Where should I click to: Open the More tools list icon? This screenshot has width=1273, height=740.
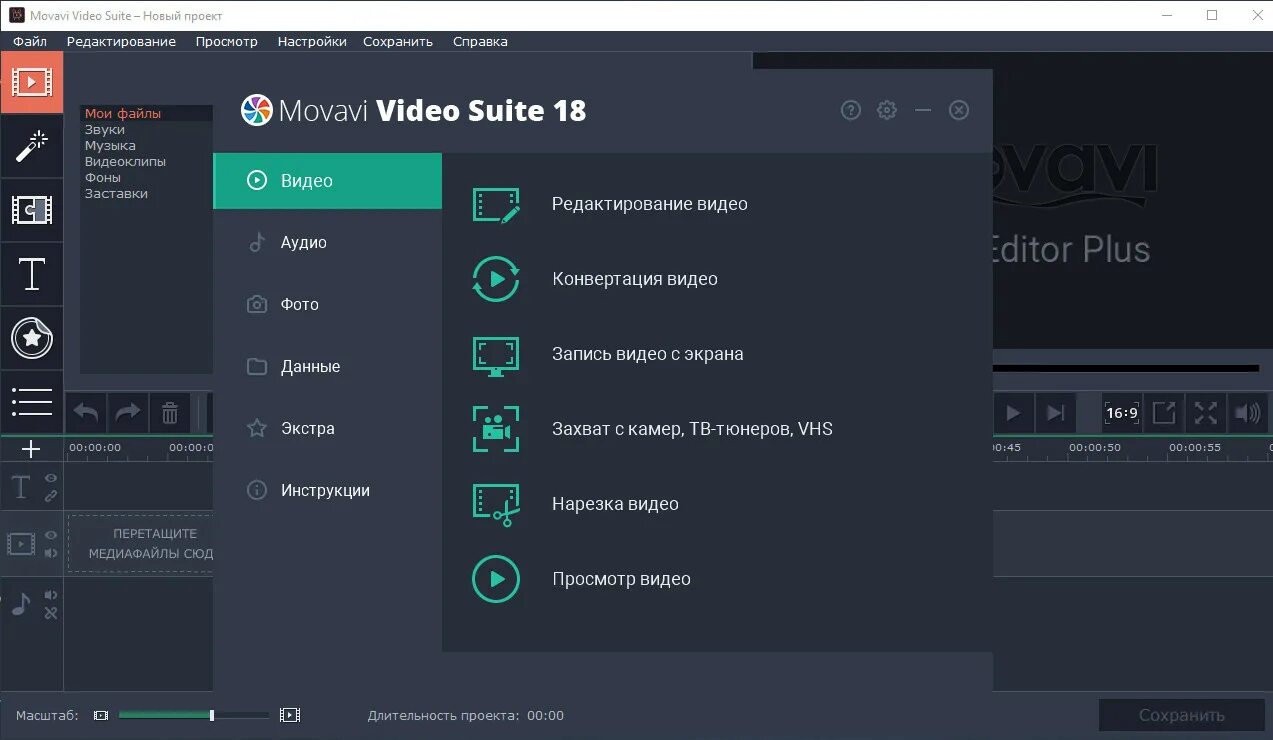[31, 401]
